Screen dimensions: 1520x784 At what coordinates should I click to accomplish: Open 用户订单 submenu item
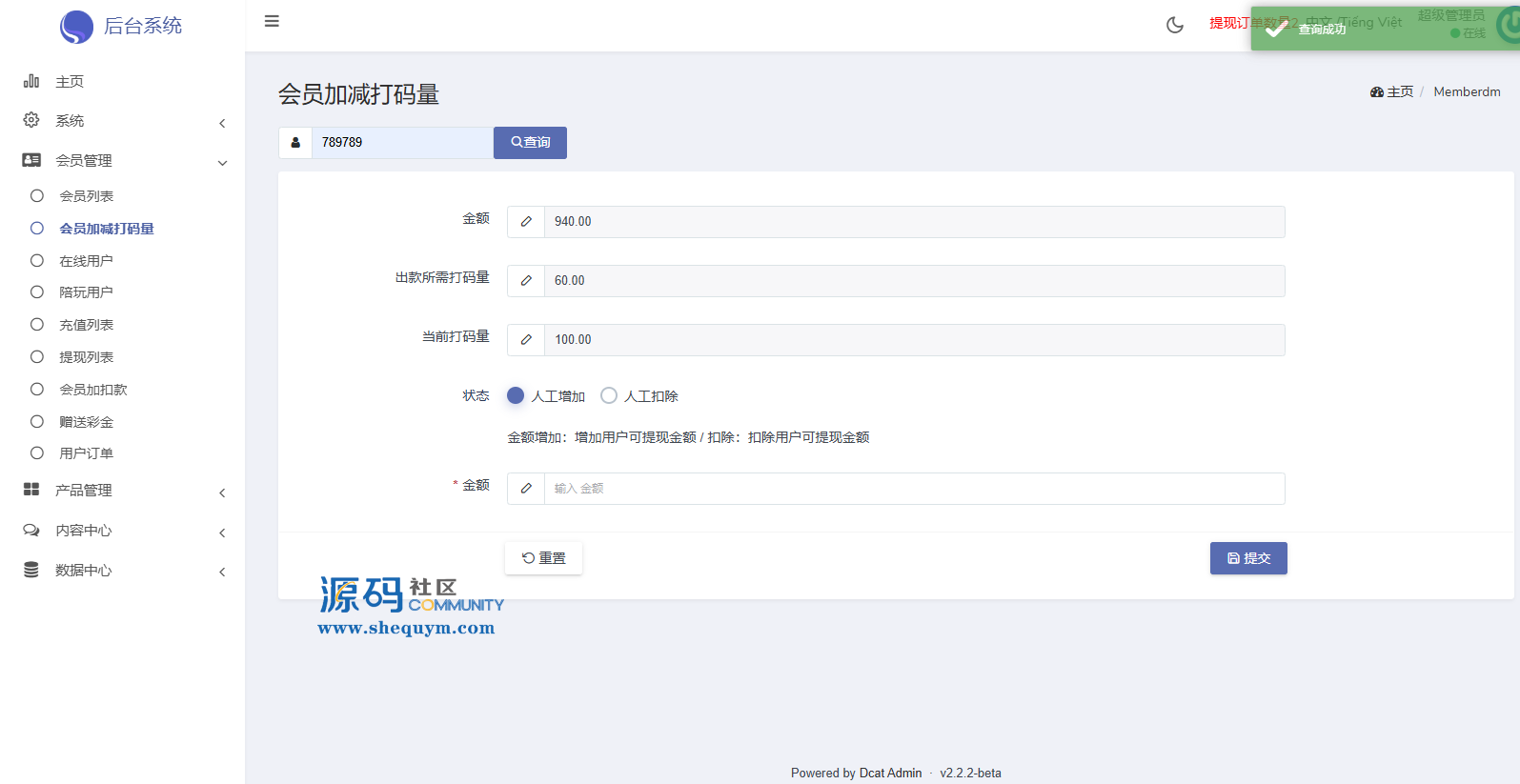click(x=87, y=453)
